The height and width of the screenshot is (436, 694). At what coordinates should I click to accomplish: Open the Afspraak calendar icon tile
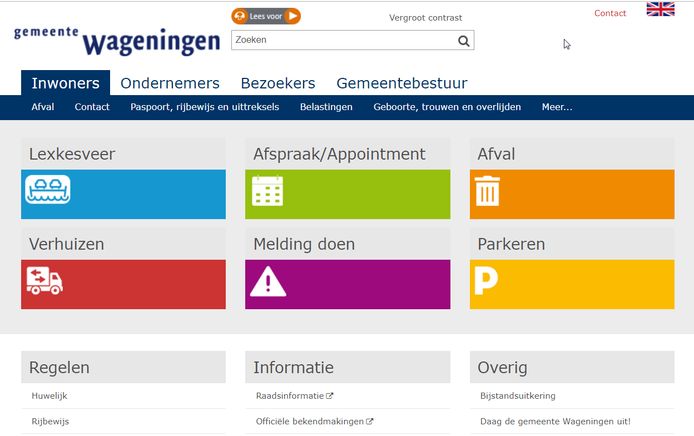coord(268,190)
